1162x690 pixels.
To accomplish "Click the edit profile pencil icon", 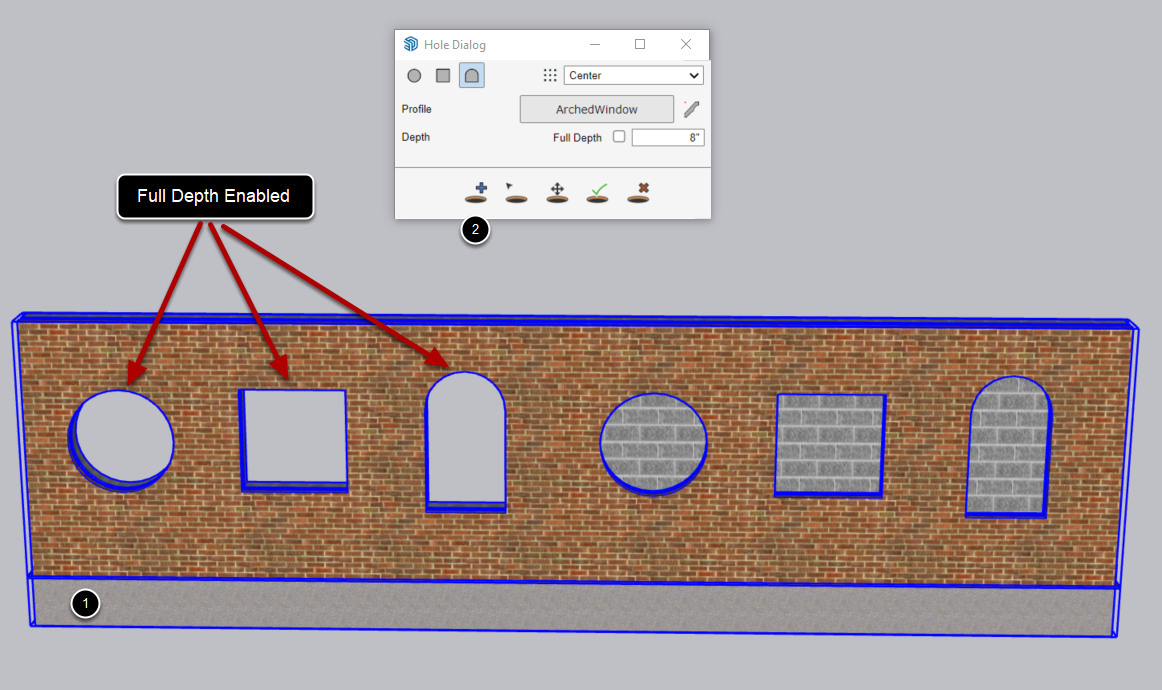I will [x=691, y=109].
